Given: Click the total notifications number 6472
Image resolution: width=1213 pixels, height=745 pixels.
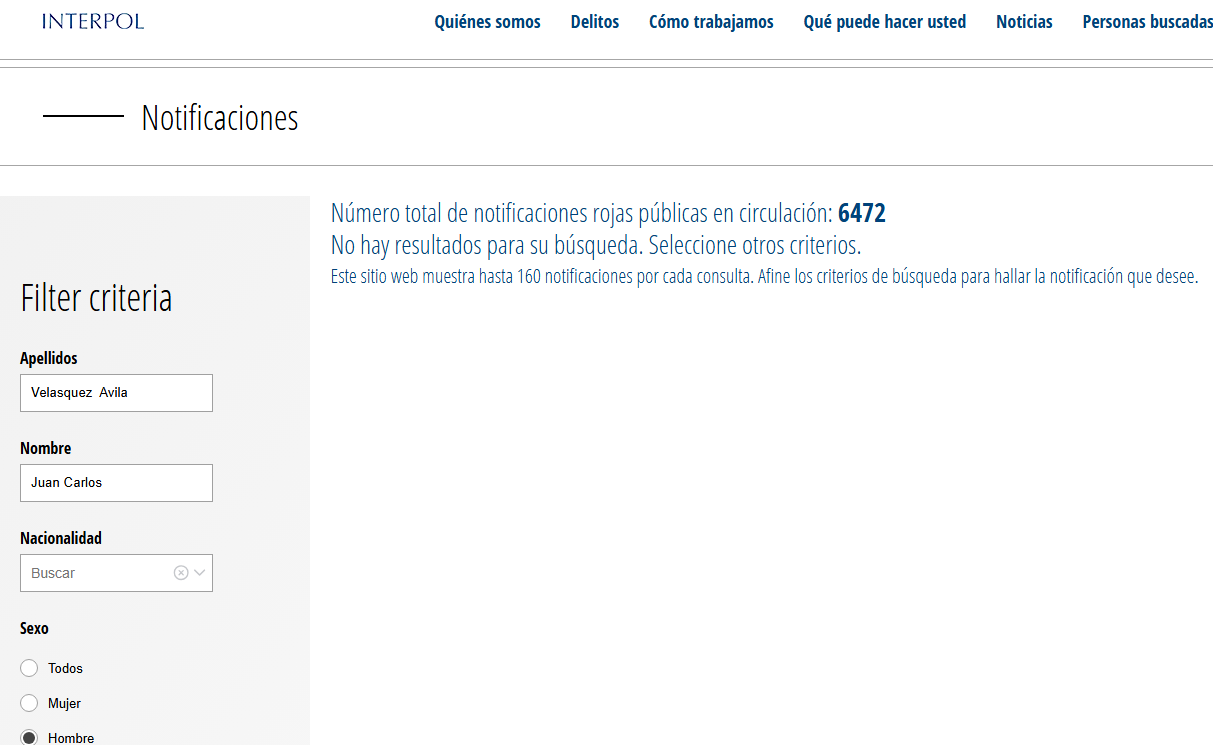Looking at the screenshot, I should coord(861,213).
